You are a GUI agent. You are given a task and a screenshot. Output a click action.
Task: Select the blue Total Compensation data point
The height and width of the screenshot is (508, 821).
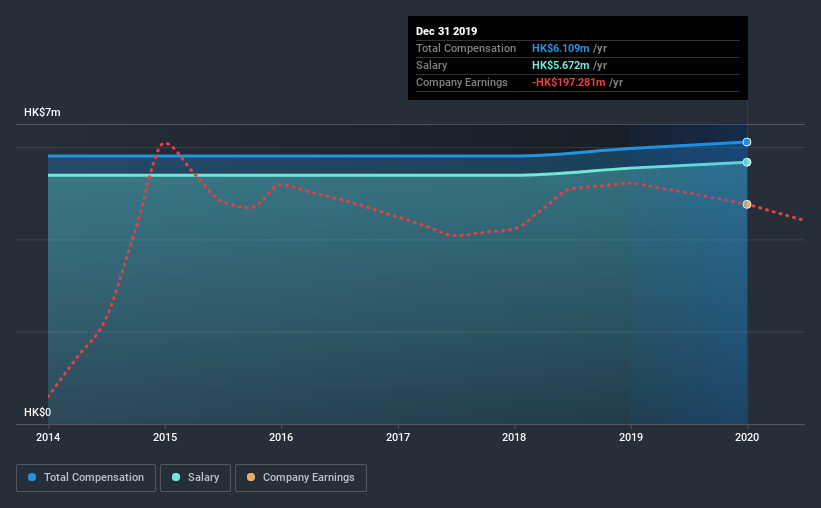747,142
